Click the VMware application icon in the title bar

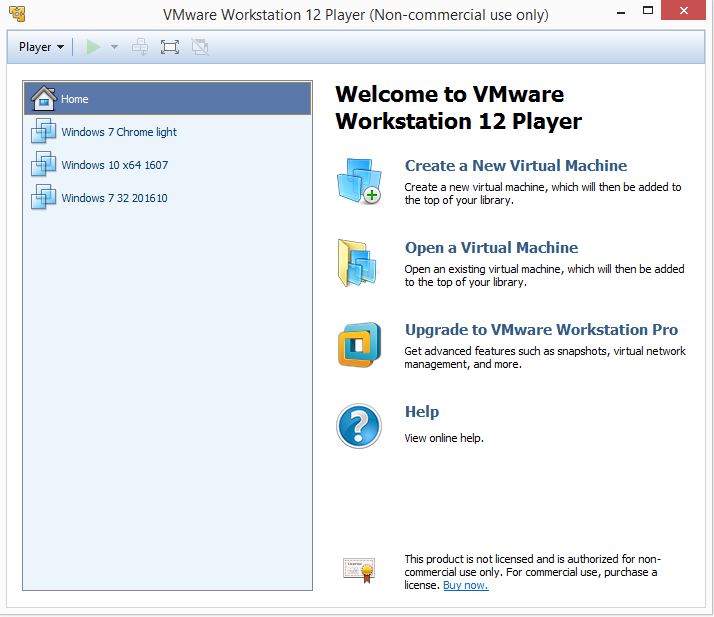click(x=17, y=14)
